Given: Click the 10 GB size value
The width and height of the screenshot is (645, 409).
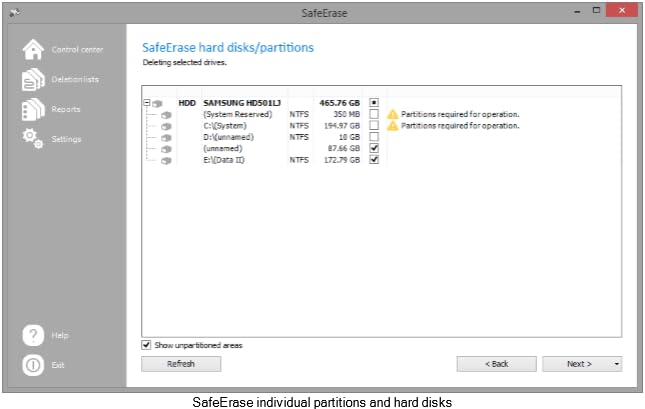Looking at the screenshot, I should pos(349,137).
